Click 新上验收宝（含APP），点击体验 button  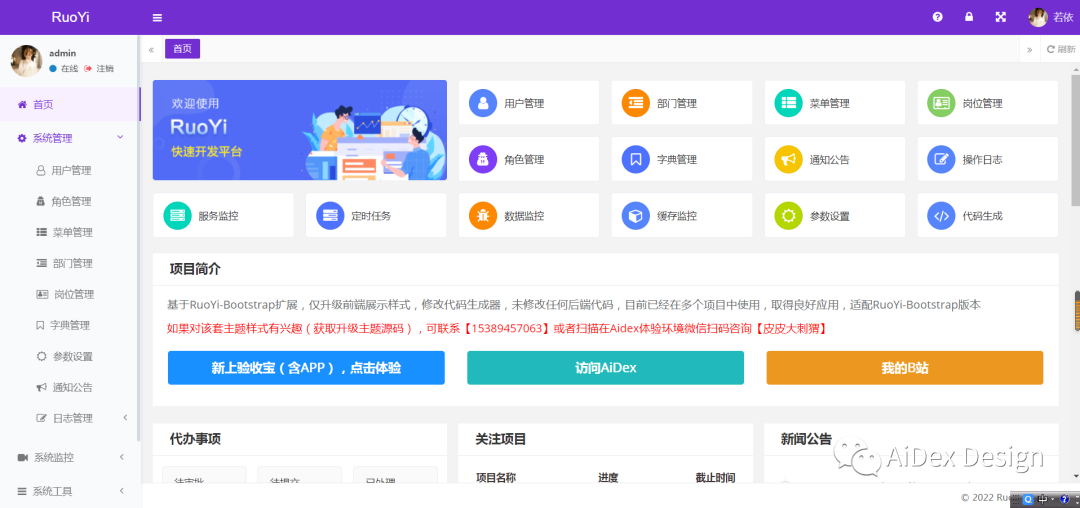pyautogui.click(x=306, y=368)
